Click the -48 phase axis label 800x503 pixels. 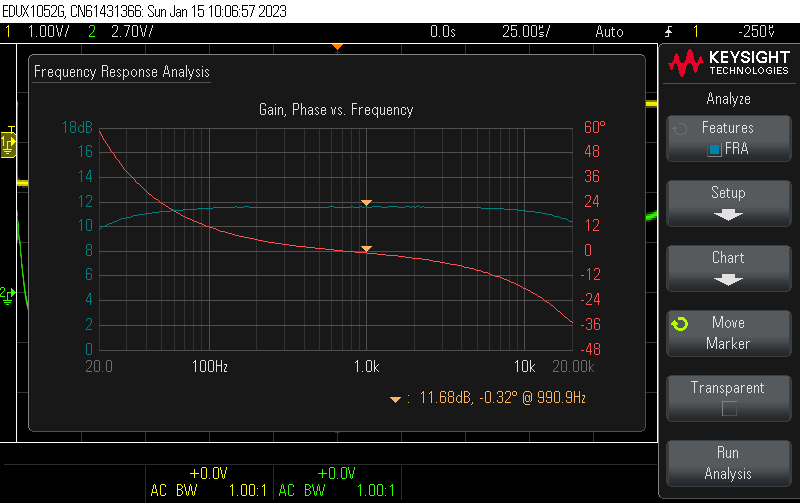590,349
